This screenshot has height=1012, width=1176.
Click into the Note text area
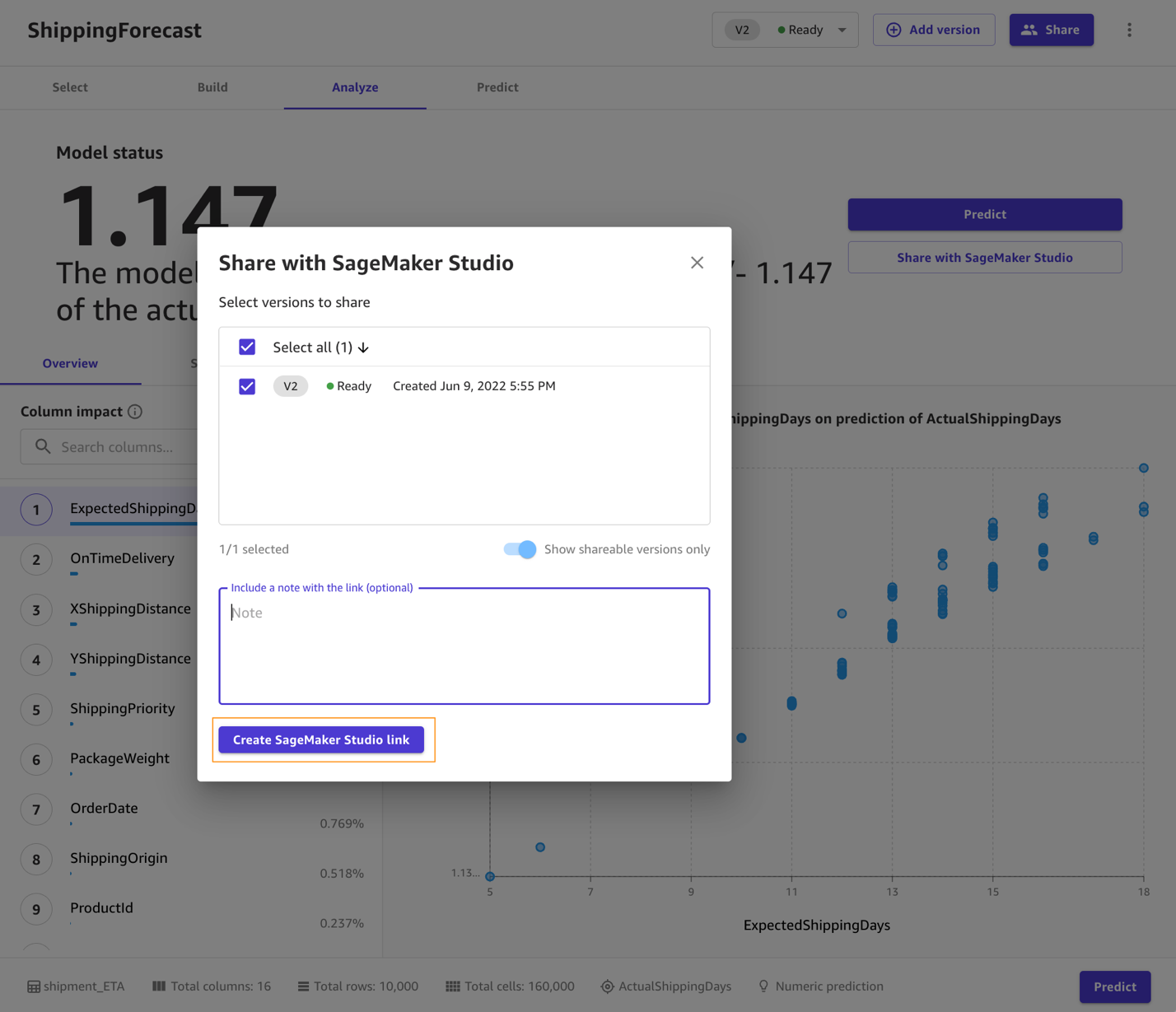pyautogui.click(x=464, y=646)
